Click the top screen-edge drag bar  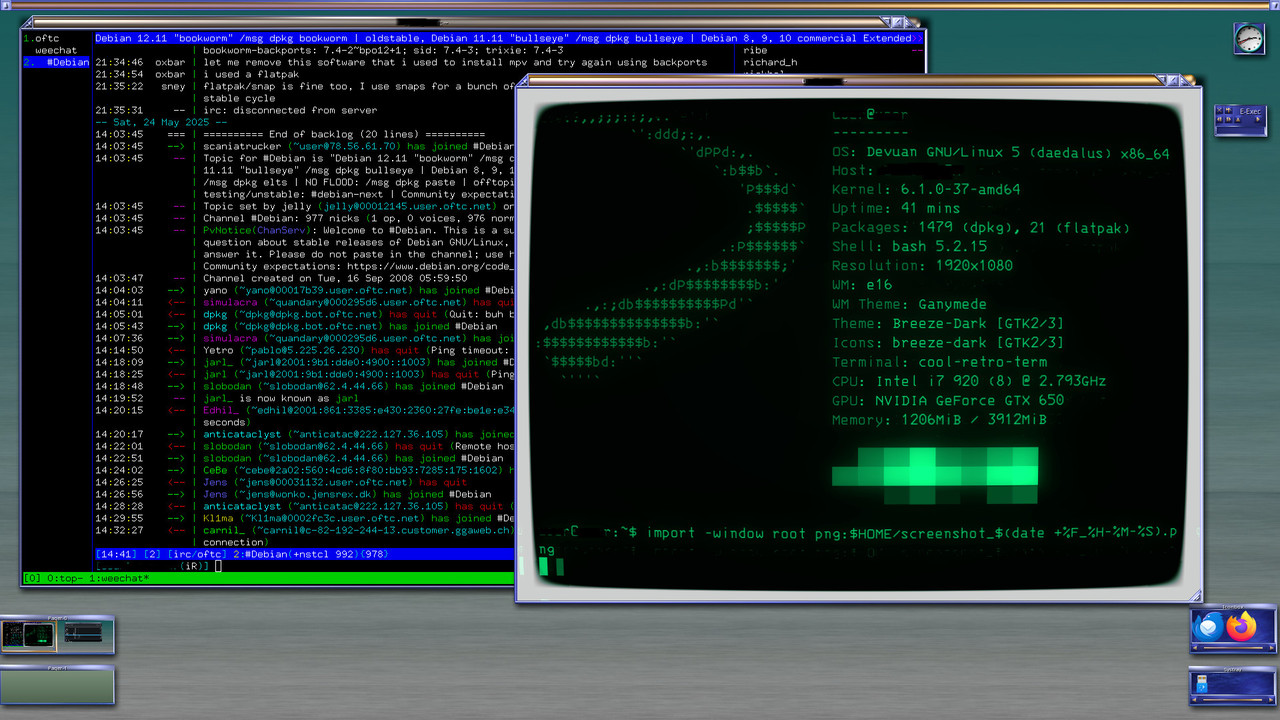pyautogui.click(x=640, y=5)
